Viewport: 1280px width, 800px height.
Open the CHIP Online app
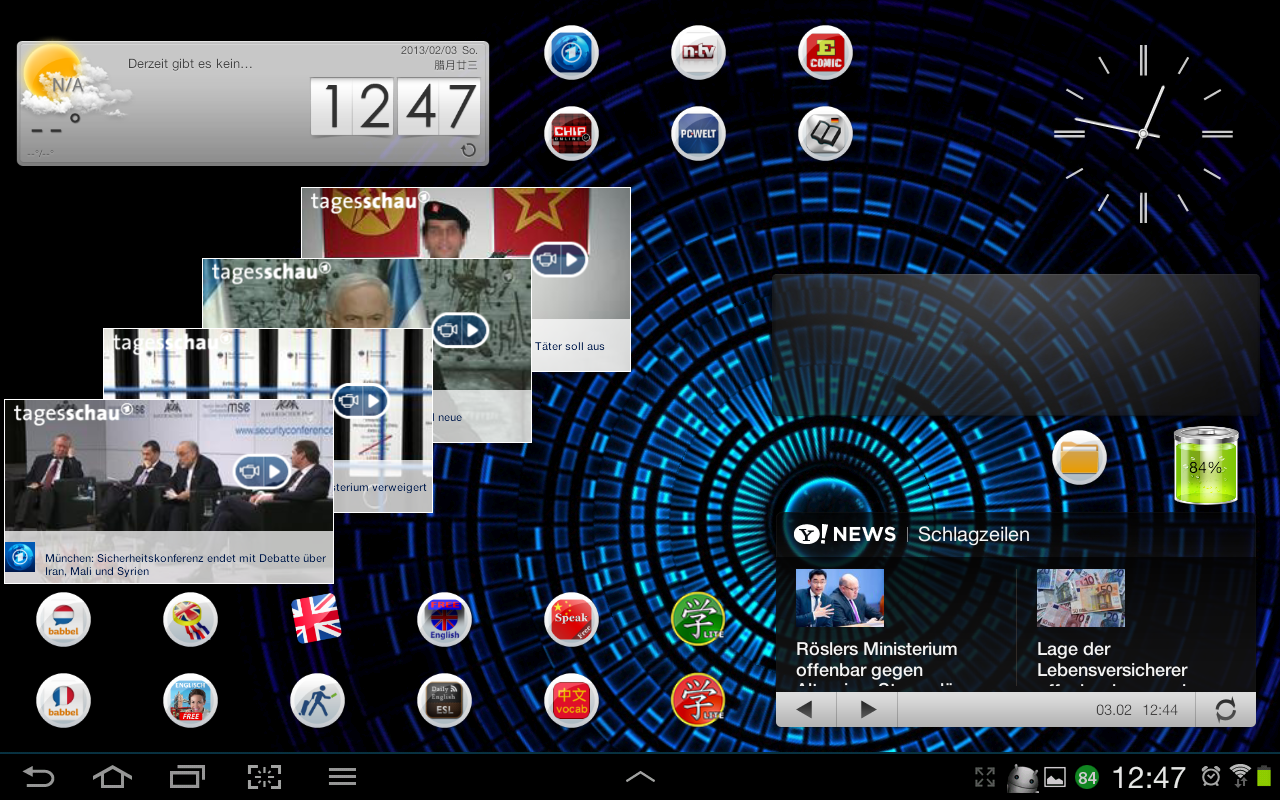click(x=571, y=133)
